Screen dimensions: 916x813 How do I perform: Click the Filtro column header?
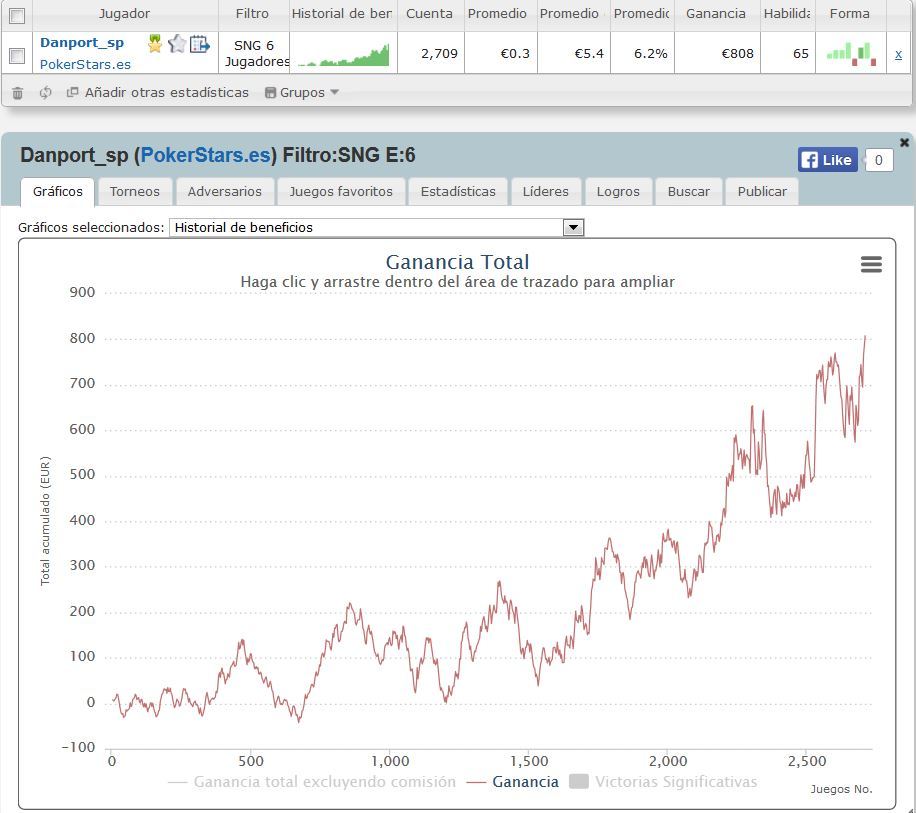(x=252, y=13)
